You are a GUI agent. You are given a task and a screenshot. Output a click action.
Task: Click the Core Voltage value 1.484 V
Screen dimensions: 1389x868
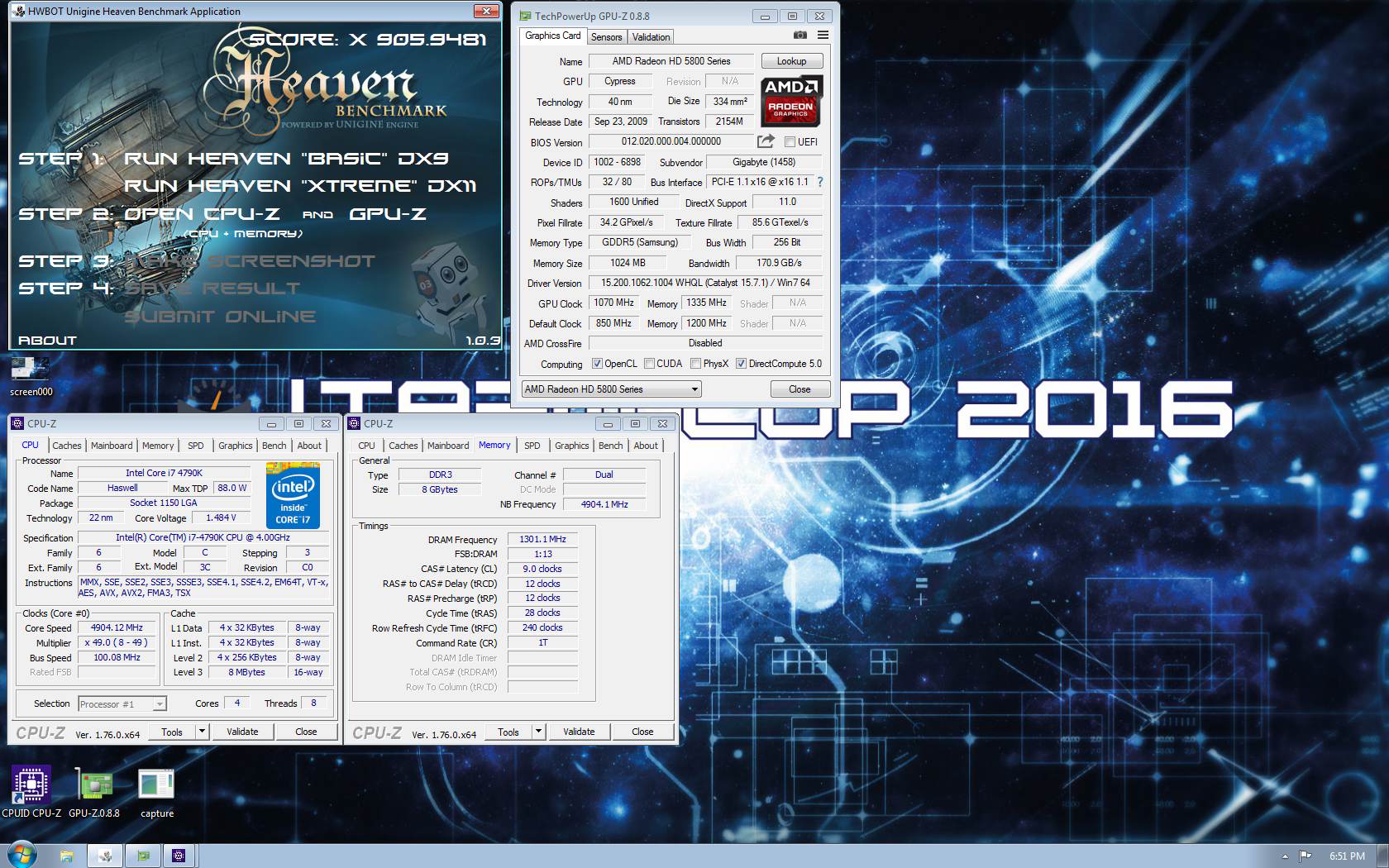coord(221,517)
